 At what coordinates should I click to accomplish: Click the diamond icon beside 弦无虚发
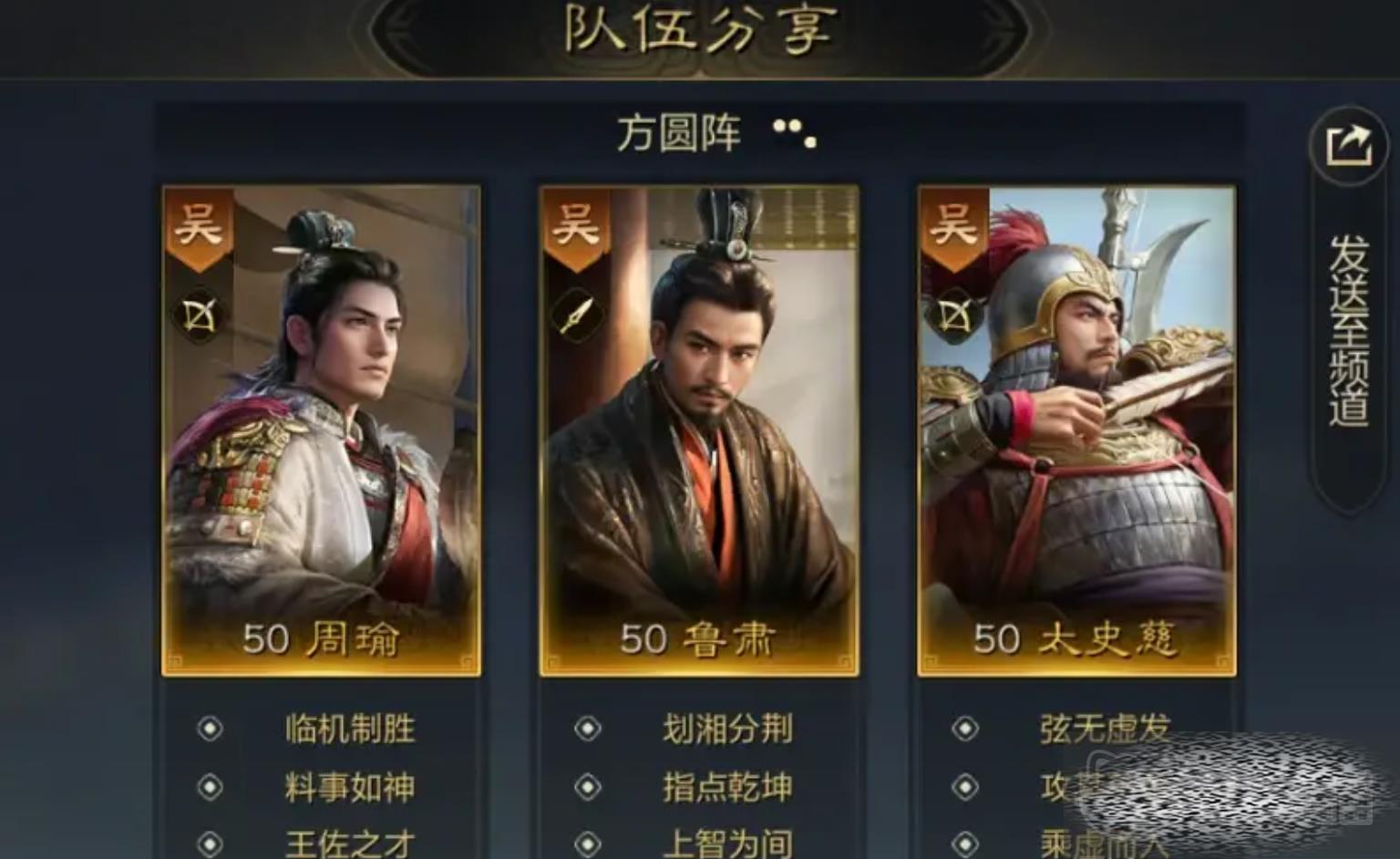click(x=964, y=729)
